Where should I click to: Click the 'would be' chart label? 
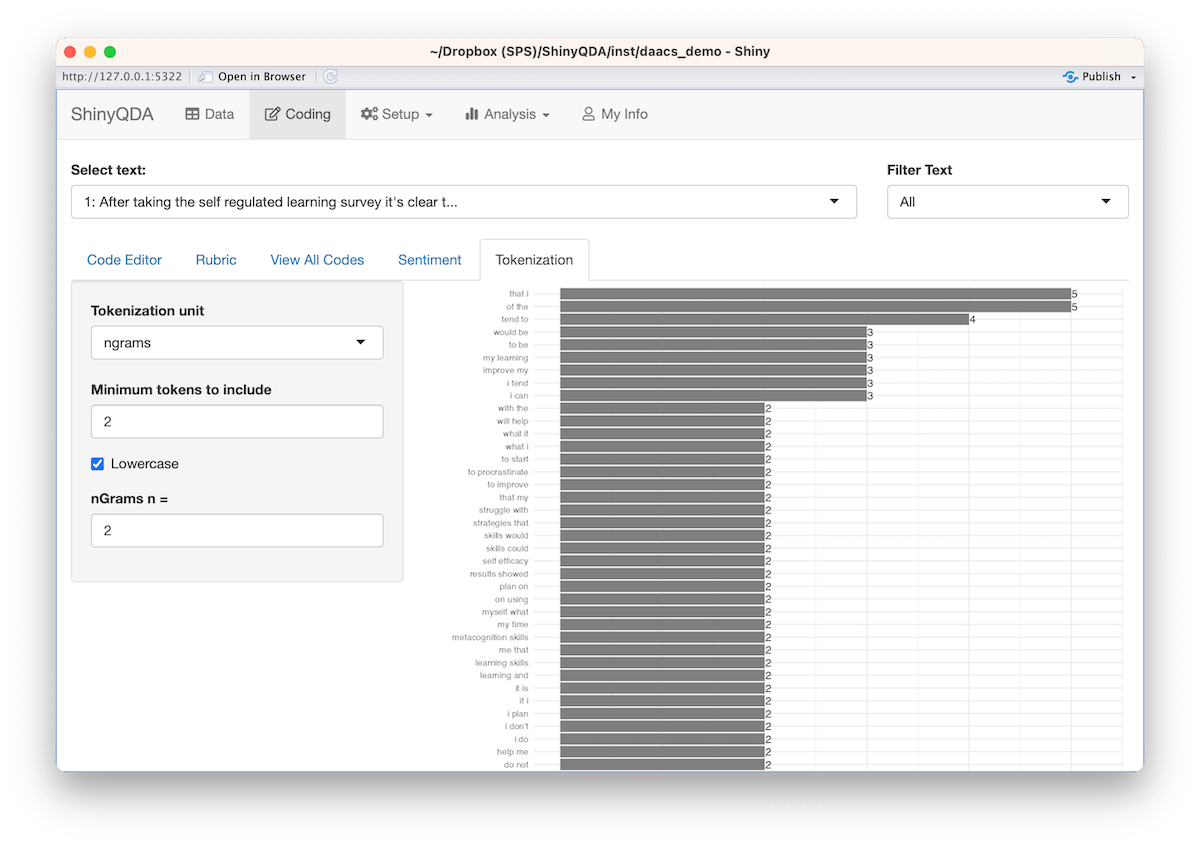click(x=510, y=332)
